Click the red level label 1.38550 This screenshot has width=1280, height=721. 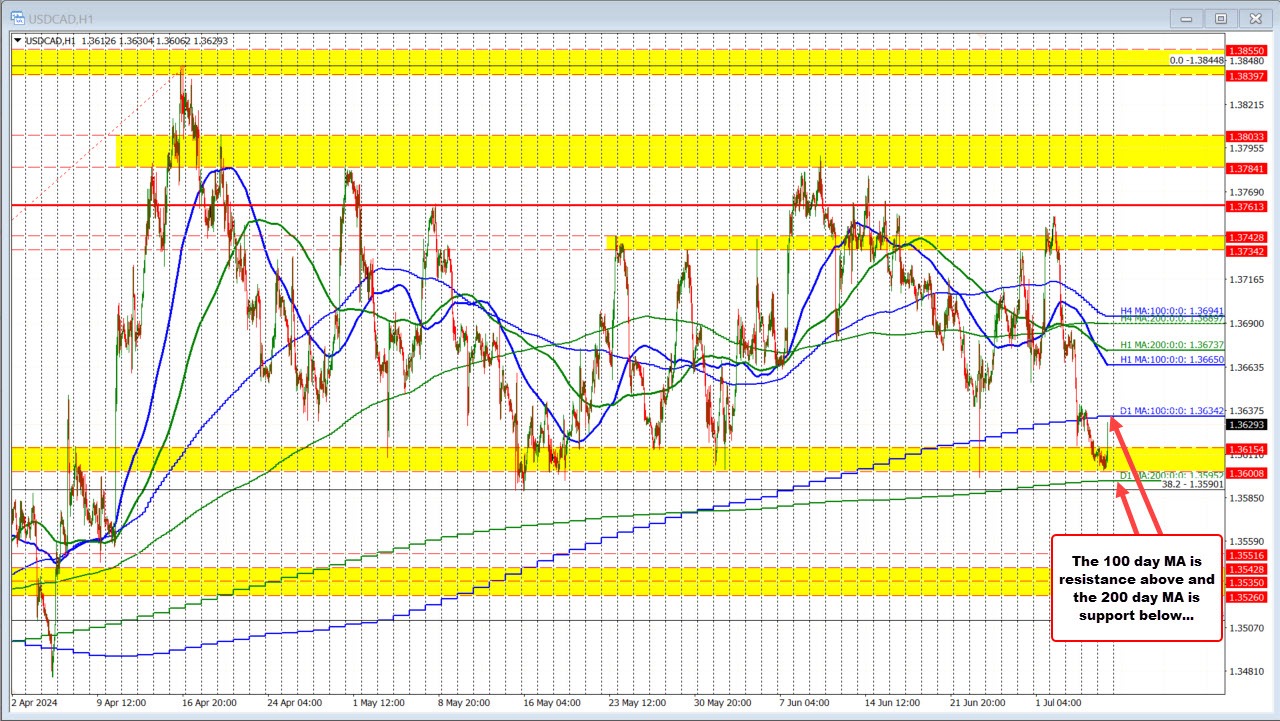(x=1248, y=49)
